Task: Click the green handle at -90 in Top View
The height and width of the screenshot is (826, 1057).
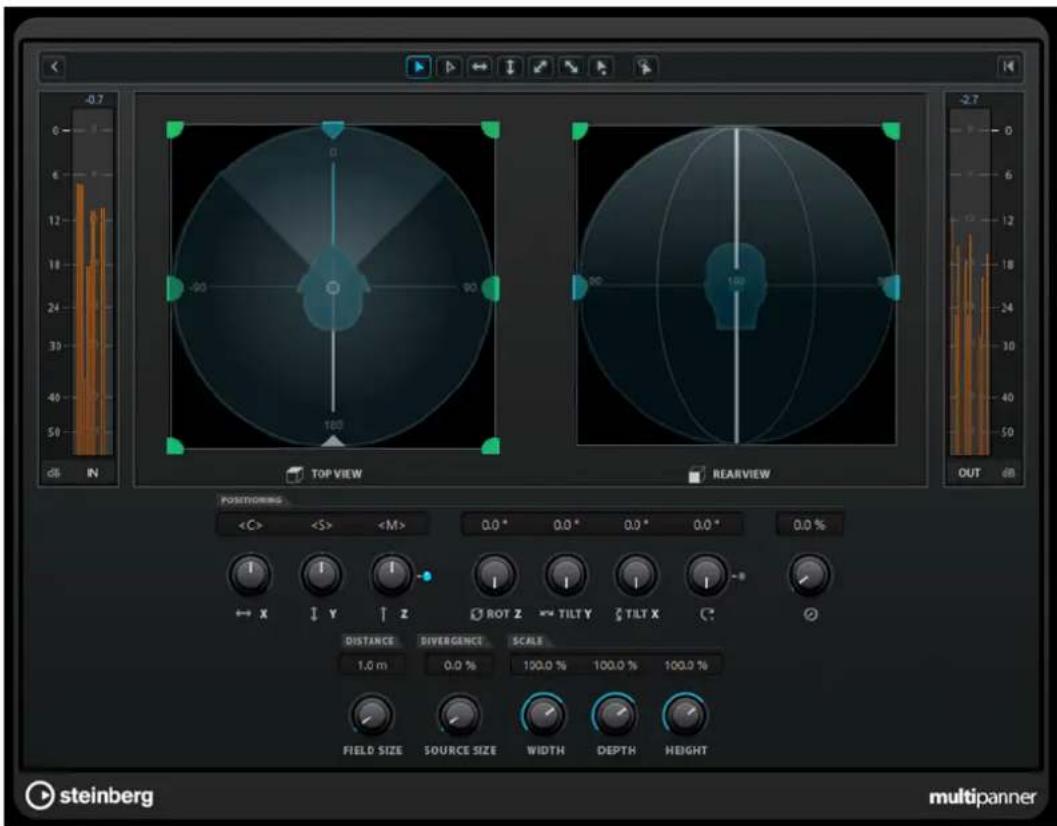Action: [x=175, y=288]
